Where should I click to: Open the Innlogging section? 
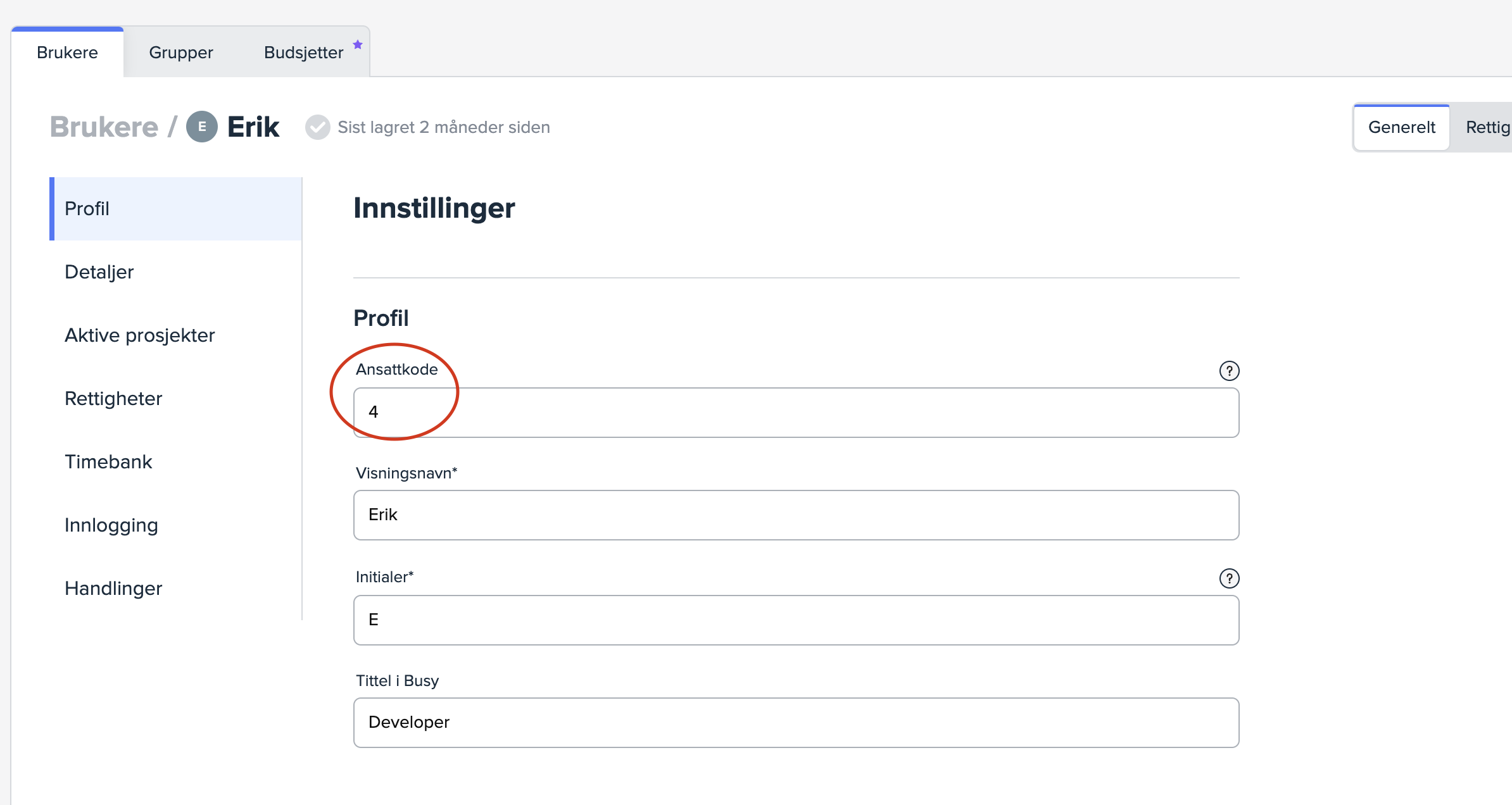(x=111, y=525)
